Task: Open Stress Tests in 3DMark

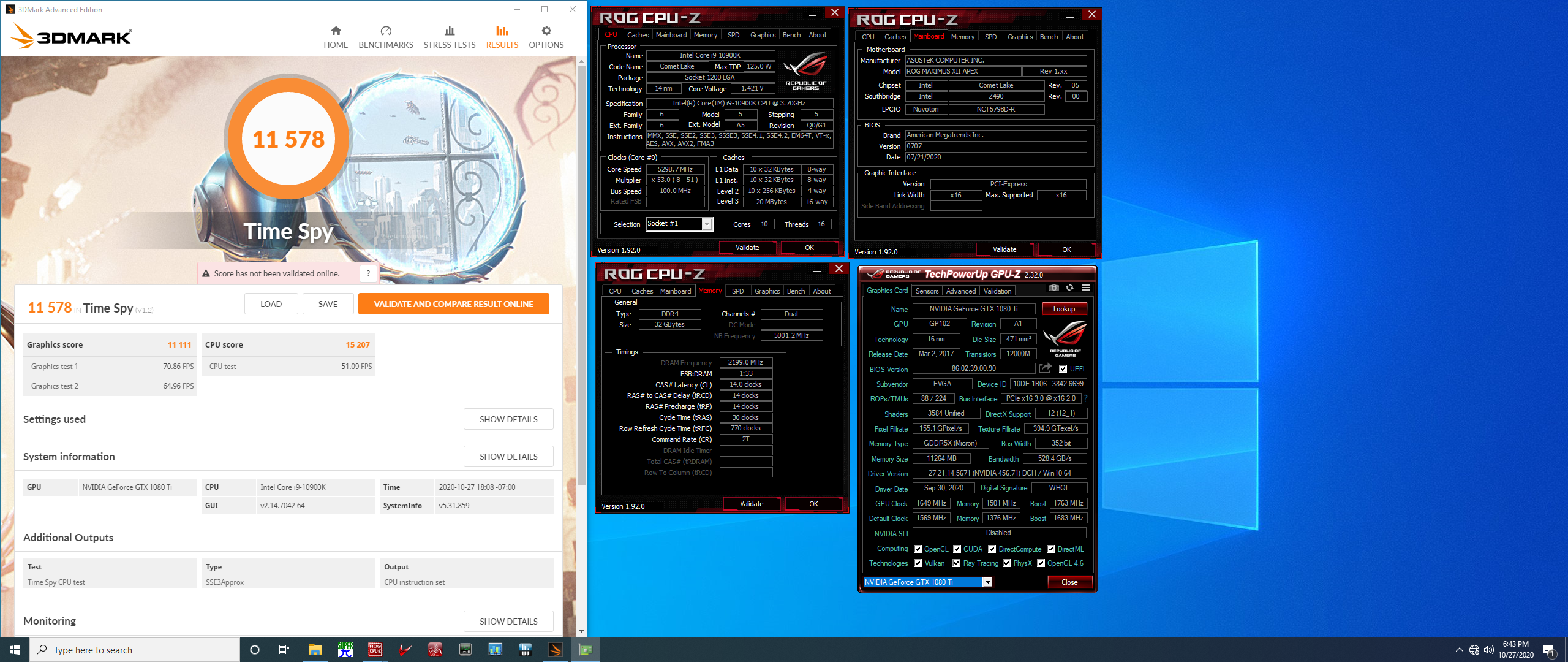Action: (x=450, y=37)
